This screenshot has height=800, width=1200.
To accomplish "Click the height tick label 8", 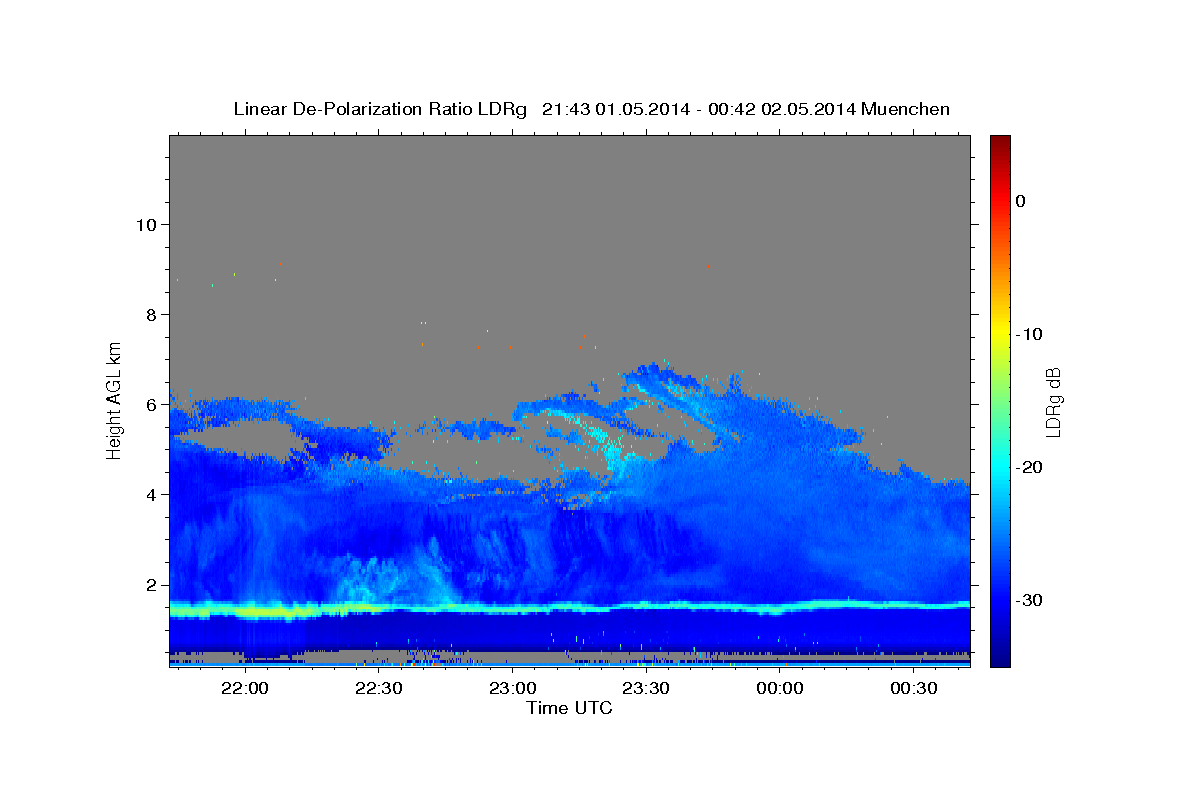I will (x=149, y=314).
